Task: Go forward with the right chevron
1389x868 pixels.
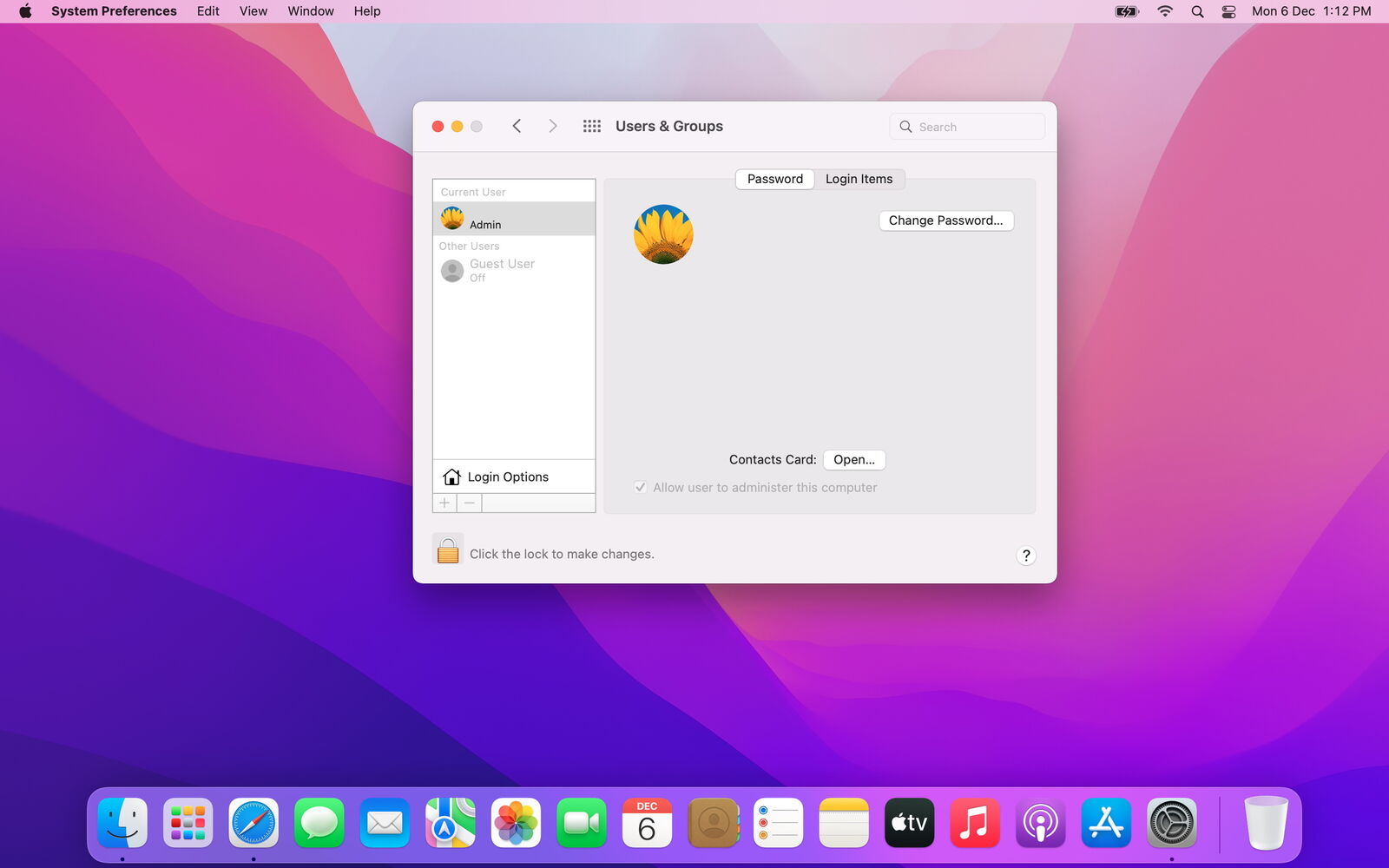Action: pos(552,126)
